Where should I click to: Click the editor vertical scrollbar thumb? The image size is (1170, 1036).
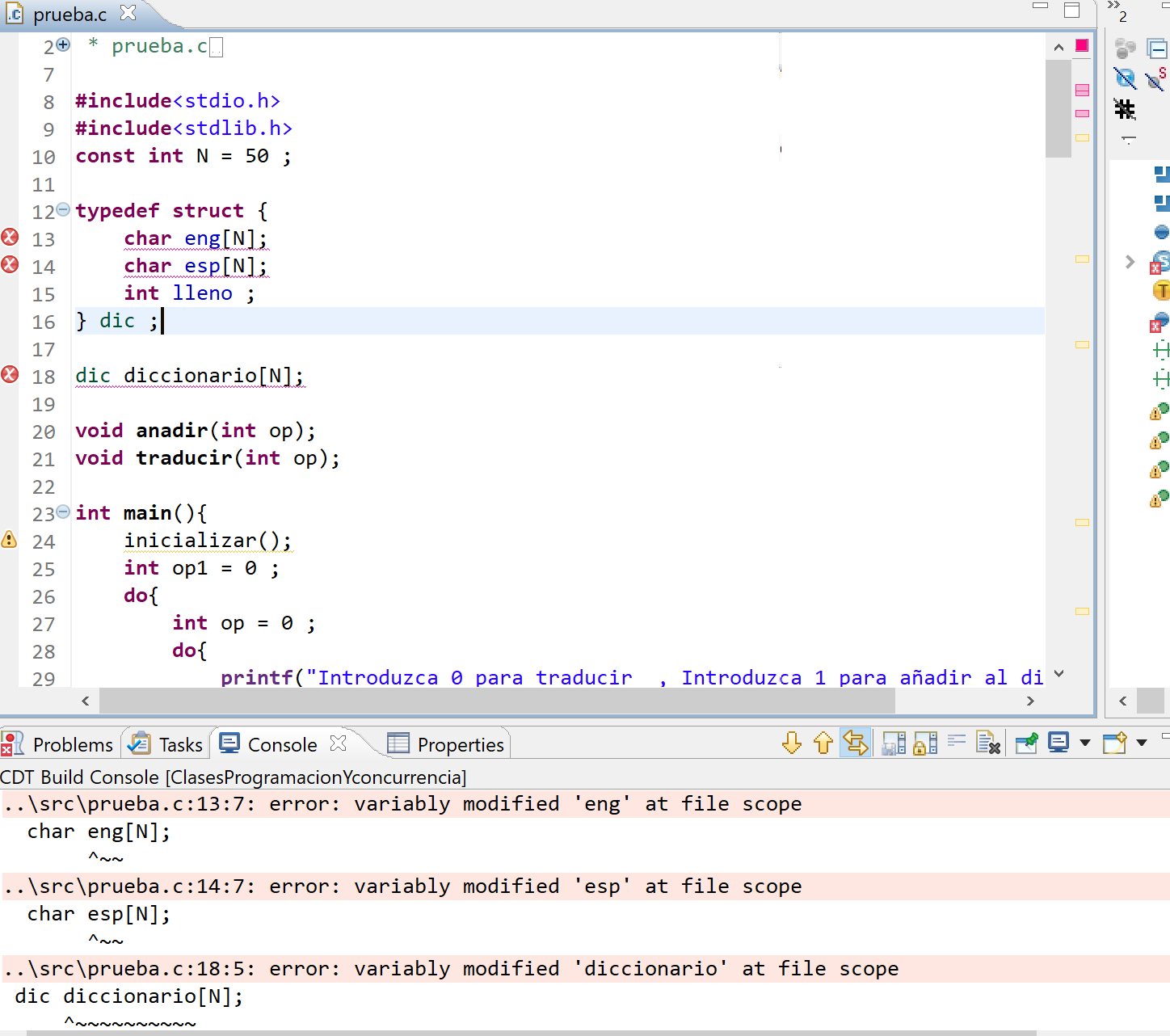[x=1058, y=108]
